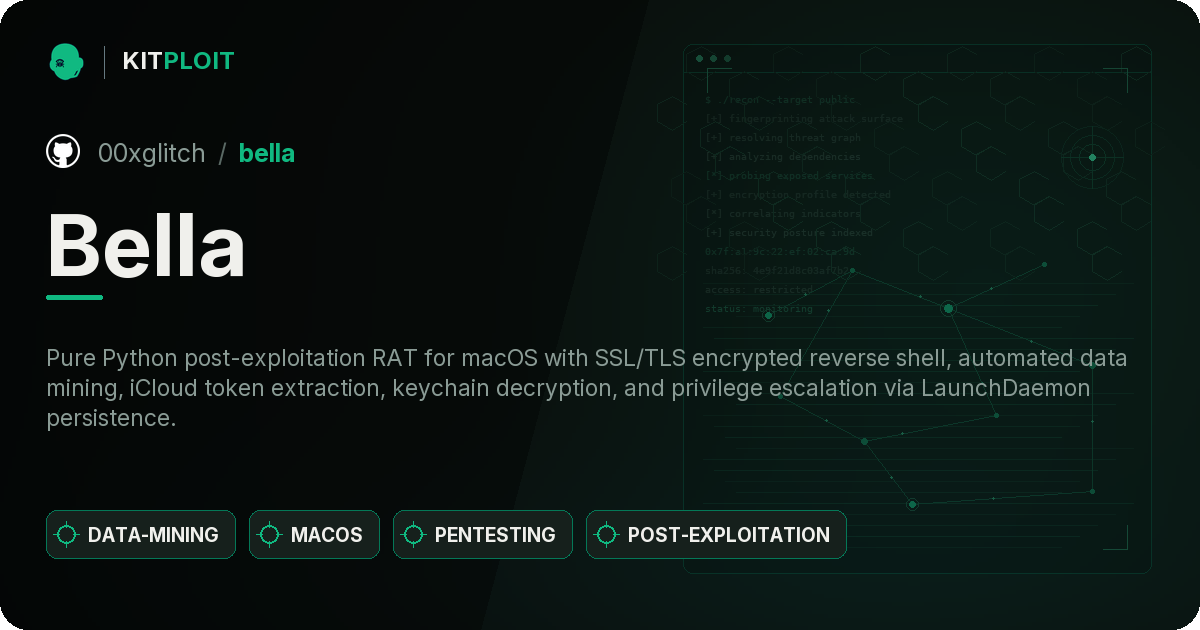
Task: Click the radar target icon in terminal
Action: tap(1092, 157)
